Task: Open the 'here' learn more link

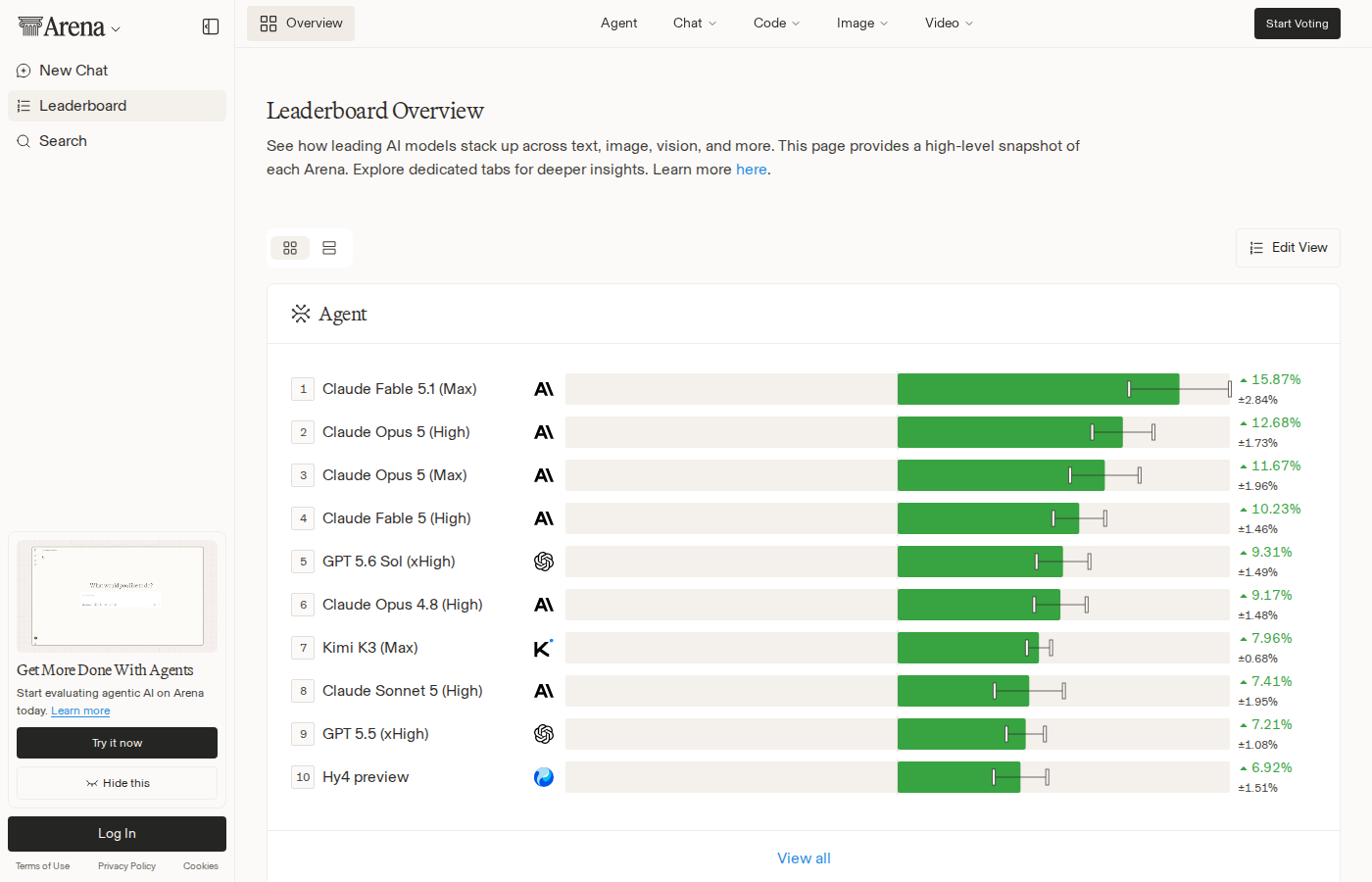Action: [752, 170]
